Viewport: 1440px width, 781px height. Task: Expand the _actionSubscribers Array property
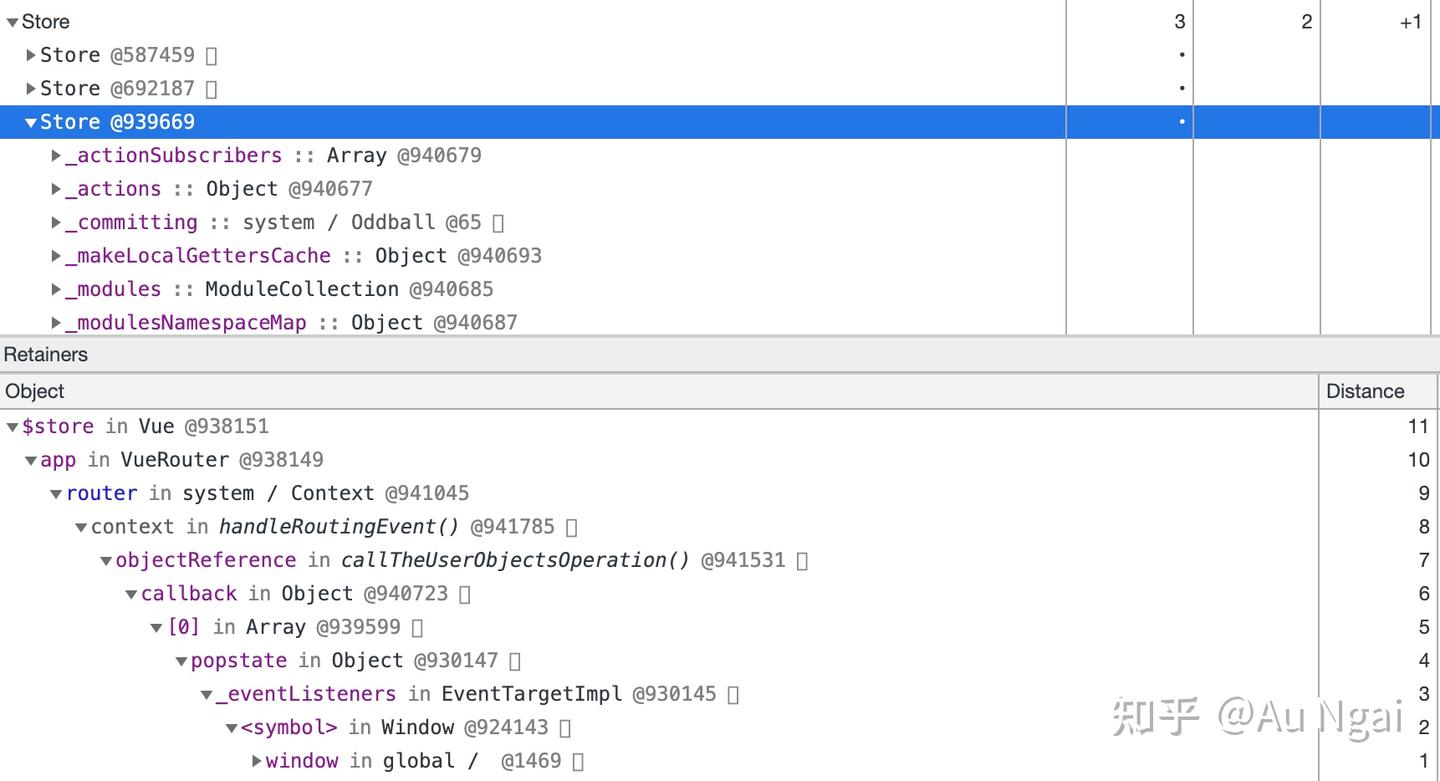pos(57,155)
